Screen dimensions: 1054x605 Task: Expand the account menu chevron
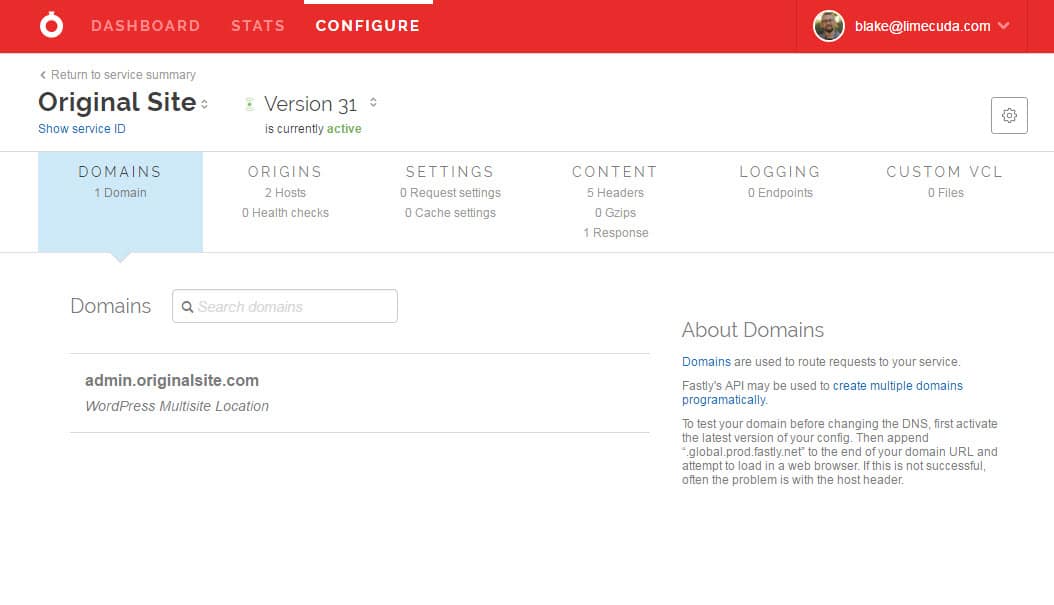click(x=1004, y=26)
